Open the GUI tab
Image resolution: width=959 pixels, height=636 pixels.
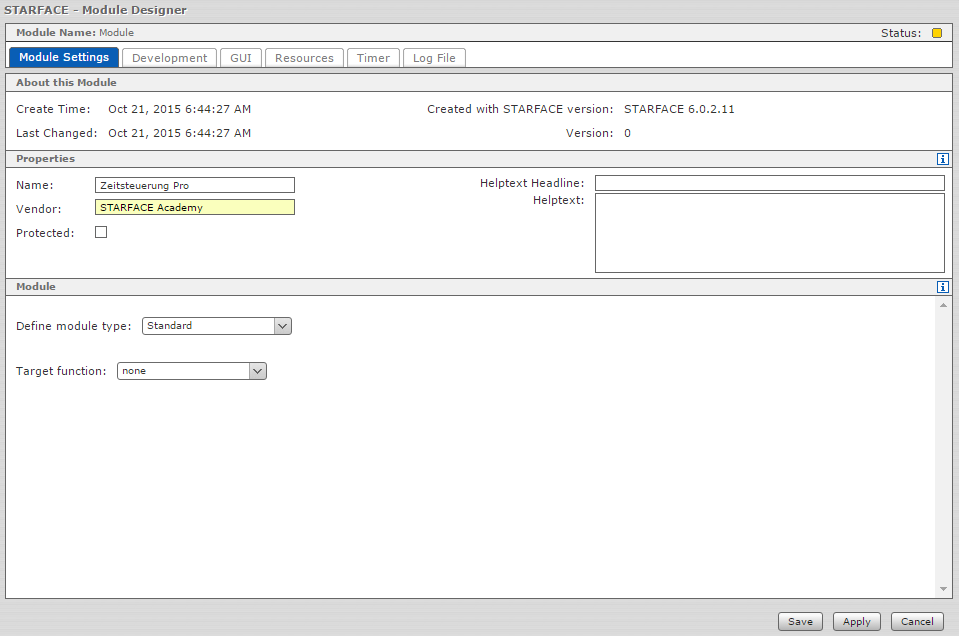coord(240,58)
